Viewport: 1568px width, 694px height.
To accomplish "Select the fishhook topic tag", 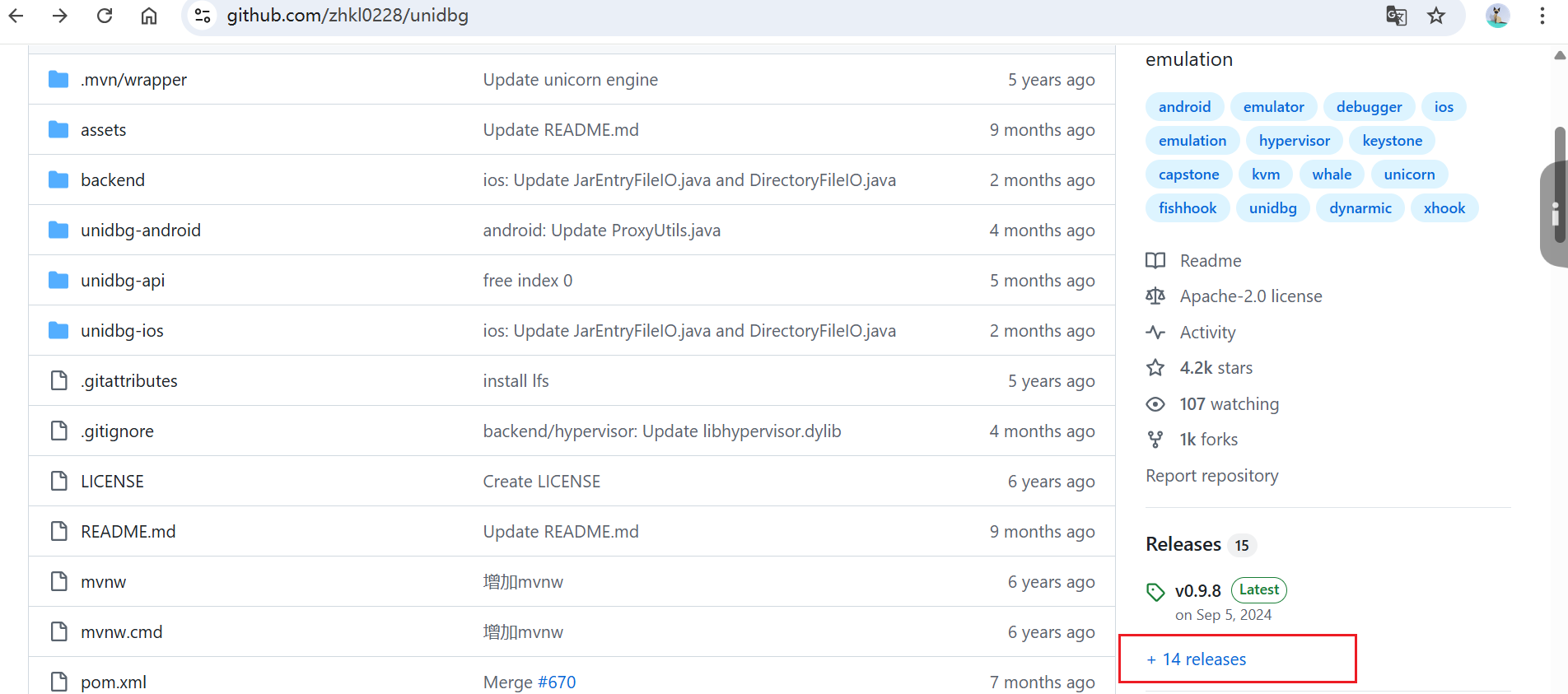I will pyautogui.click(x=1187, y=208).
